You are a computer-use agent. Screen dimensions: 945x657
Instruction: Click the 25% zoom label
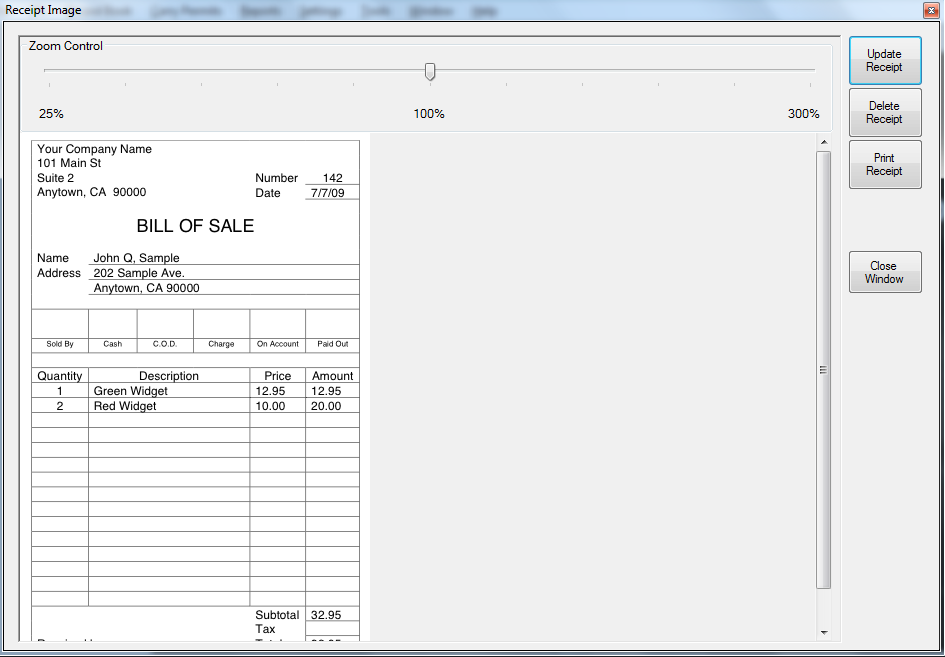coord(51,114)
